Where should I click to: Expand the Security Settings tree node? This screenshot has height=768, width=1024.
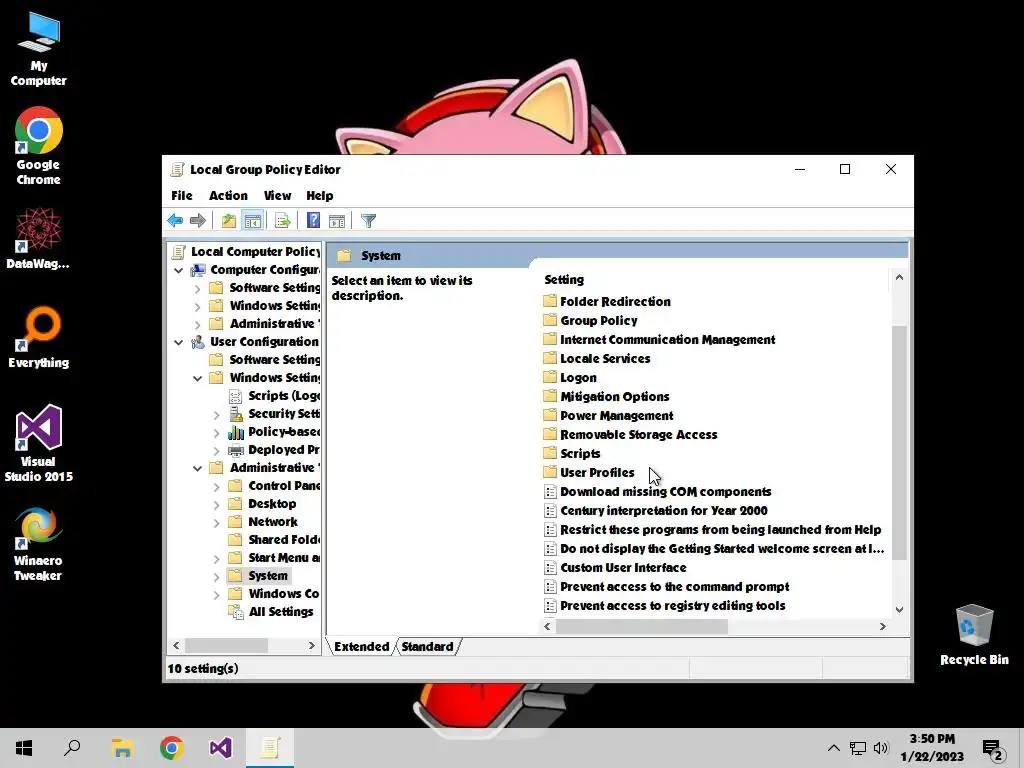tap(216, 414)
